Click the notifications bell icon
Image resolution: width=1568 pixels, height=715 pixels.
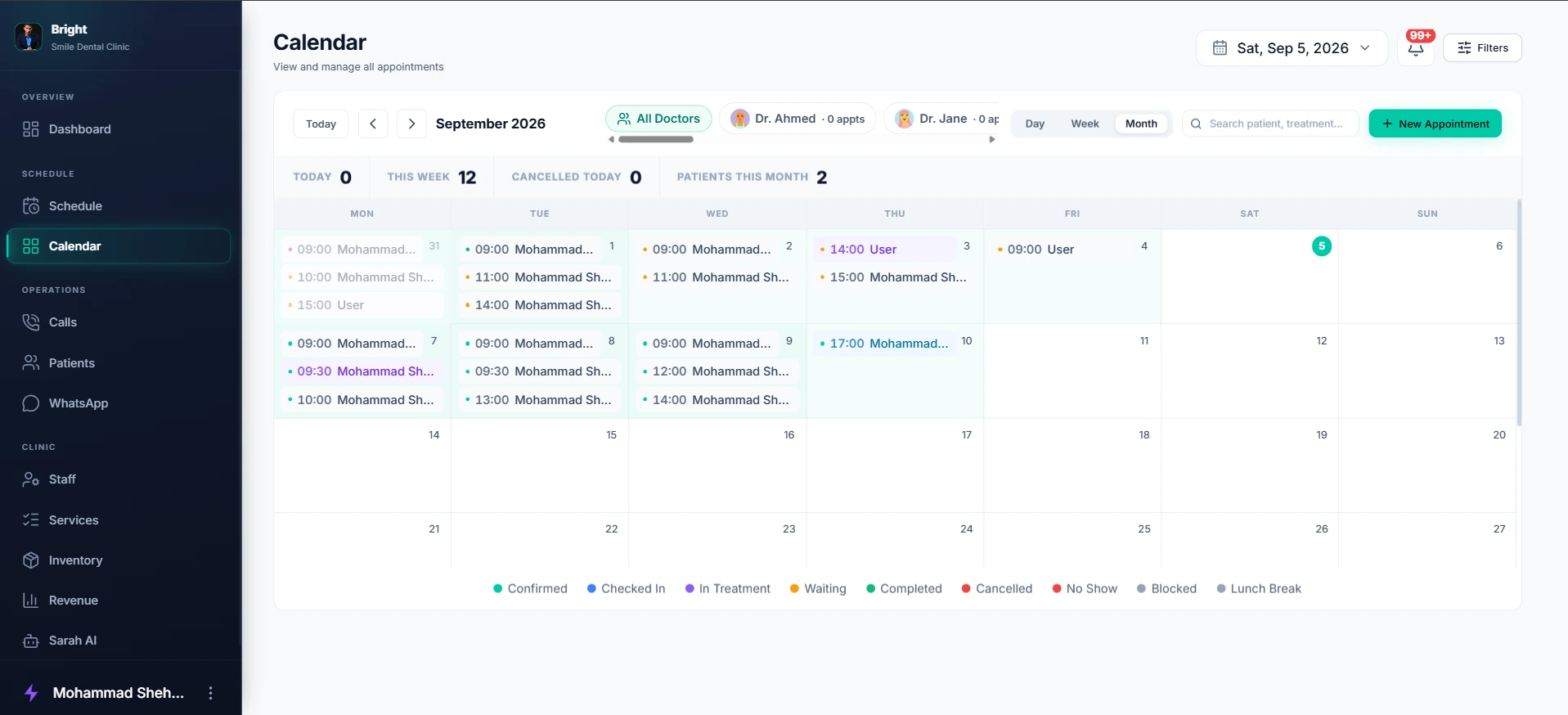click(1416, 48)
